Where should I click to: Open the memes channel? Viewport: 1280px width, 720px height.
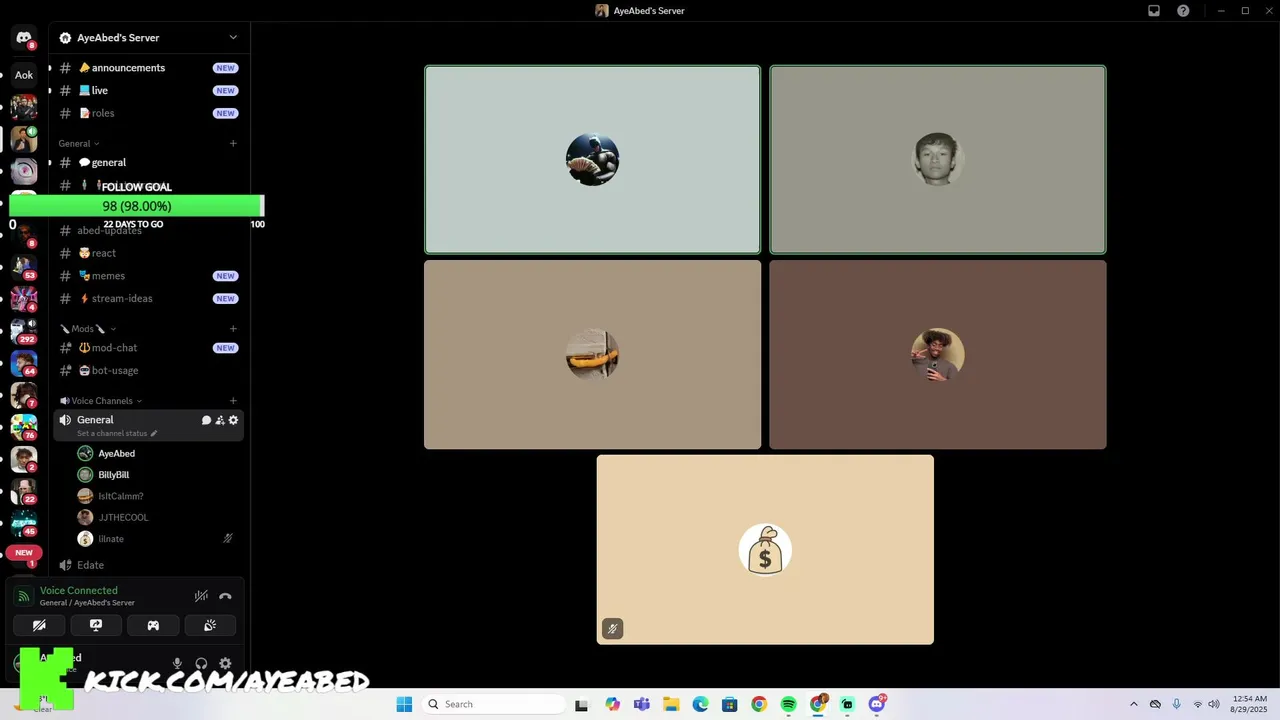point(148,276)
